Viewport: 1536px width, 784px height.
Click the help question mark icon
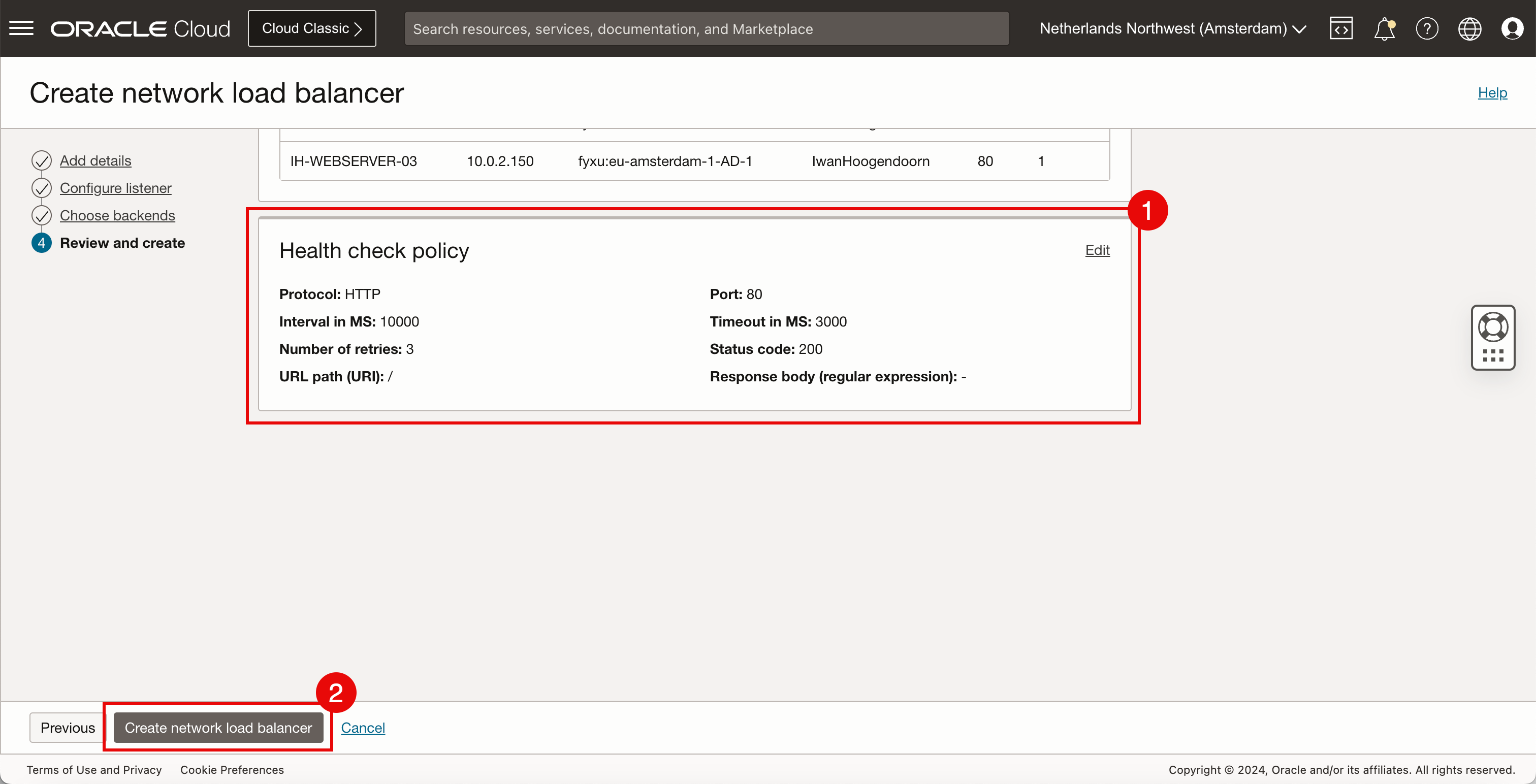(x=1427, y=28)
